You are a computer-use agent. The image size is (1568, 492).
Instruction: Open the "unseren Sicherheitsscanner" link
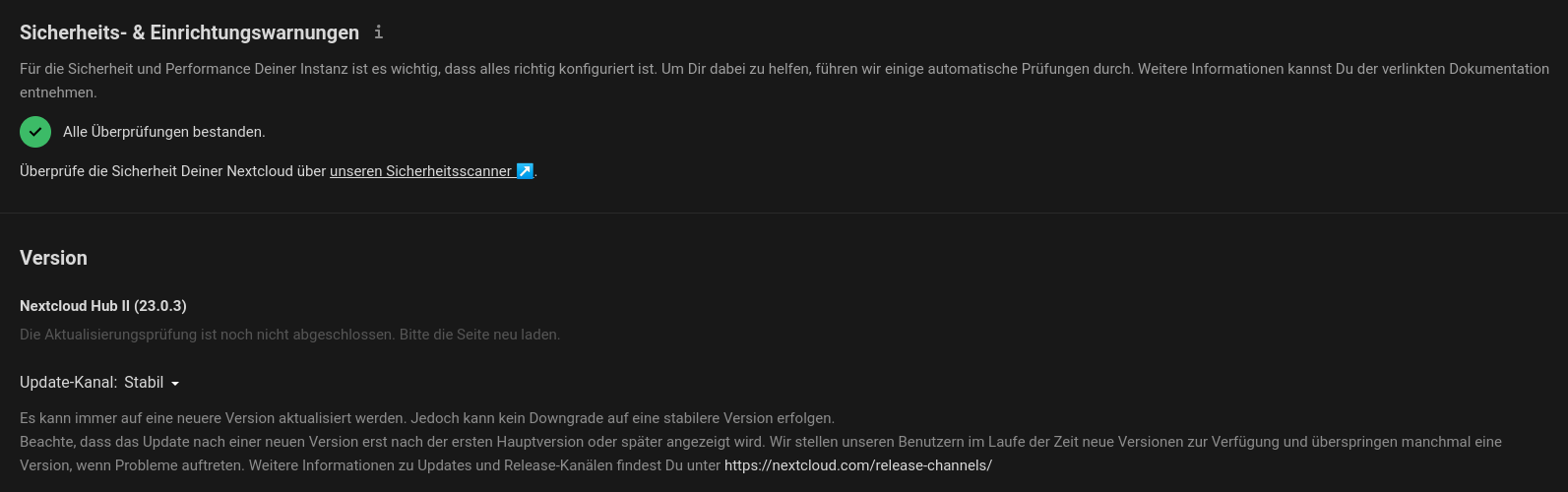(x=420, y=171)
